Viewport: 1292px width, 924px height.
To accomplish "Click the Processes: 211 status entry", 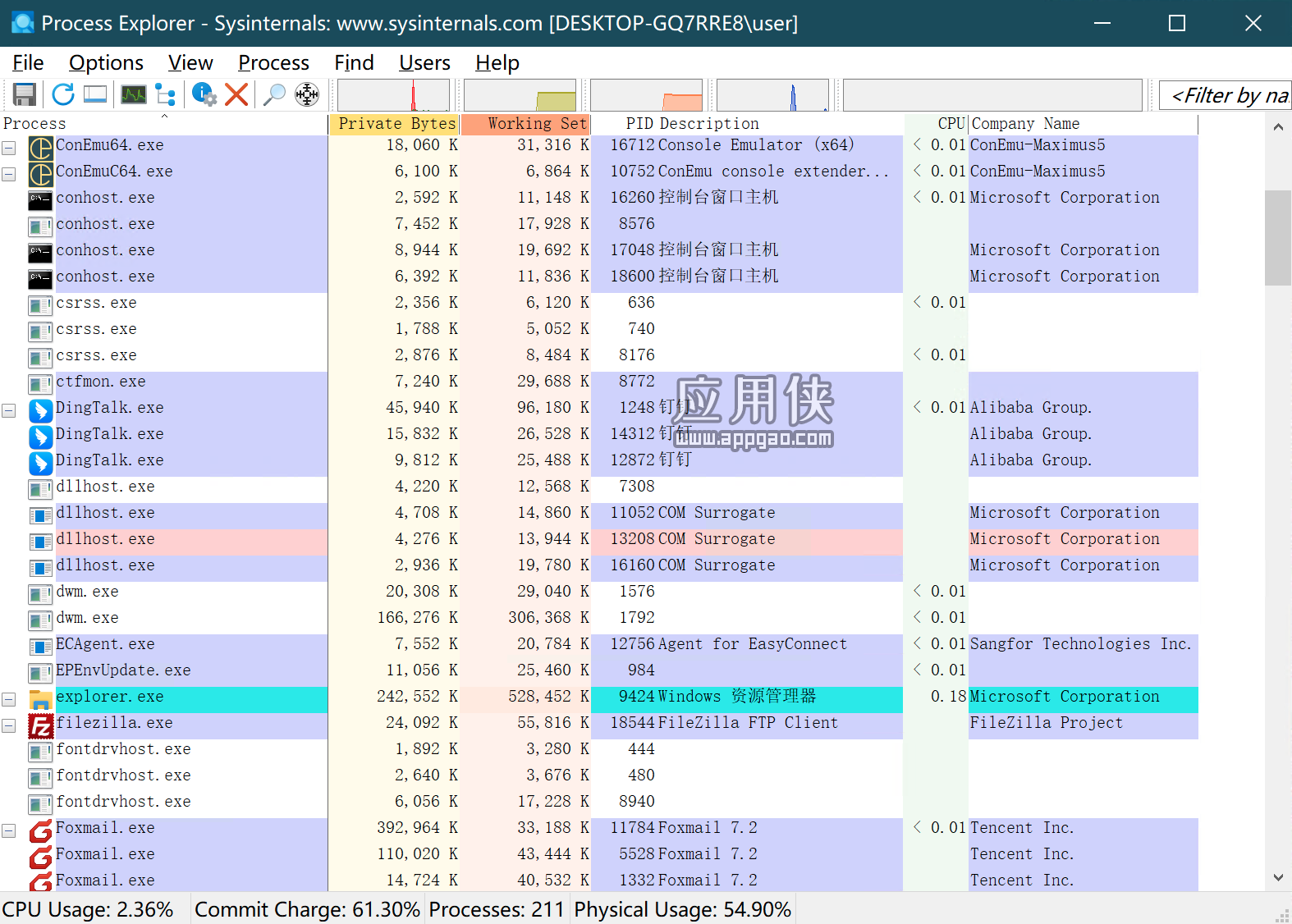I will point(497,909).
